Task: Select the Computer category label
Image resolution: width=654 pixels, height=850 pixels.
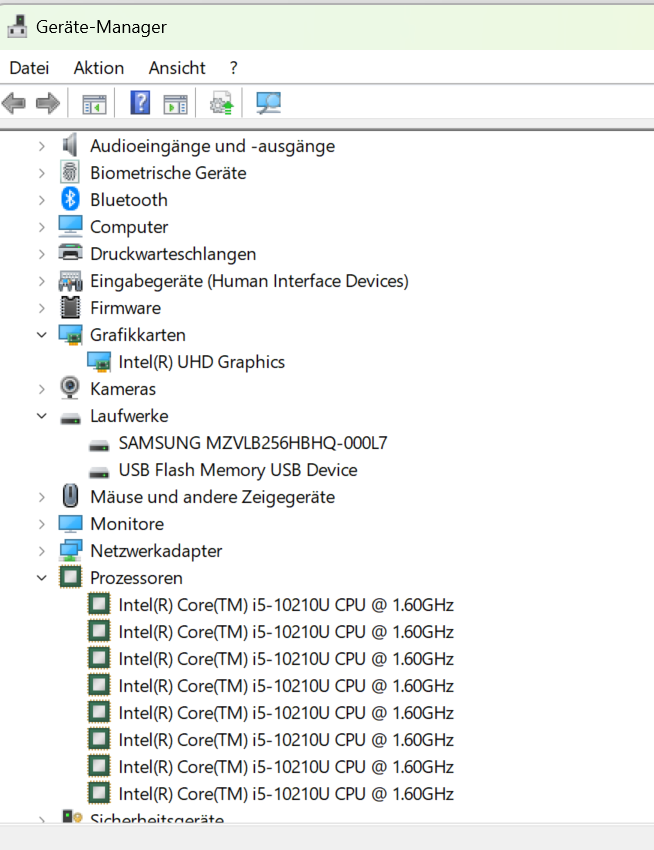Action: click(129, 227)
